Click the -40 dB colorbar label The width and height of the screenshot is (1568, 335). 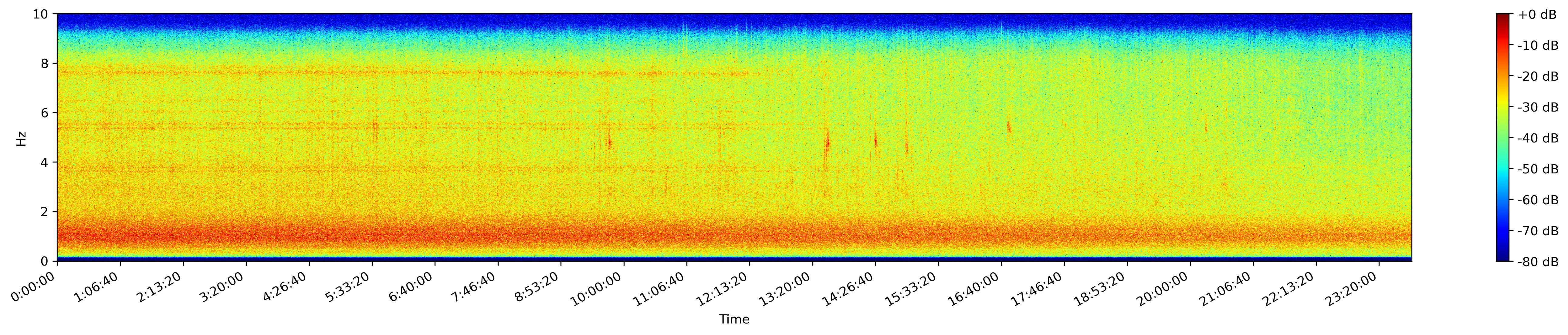click(x=1539, y=139)
